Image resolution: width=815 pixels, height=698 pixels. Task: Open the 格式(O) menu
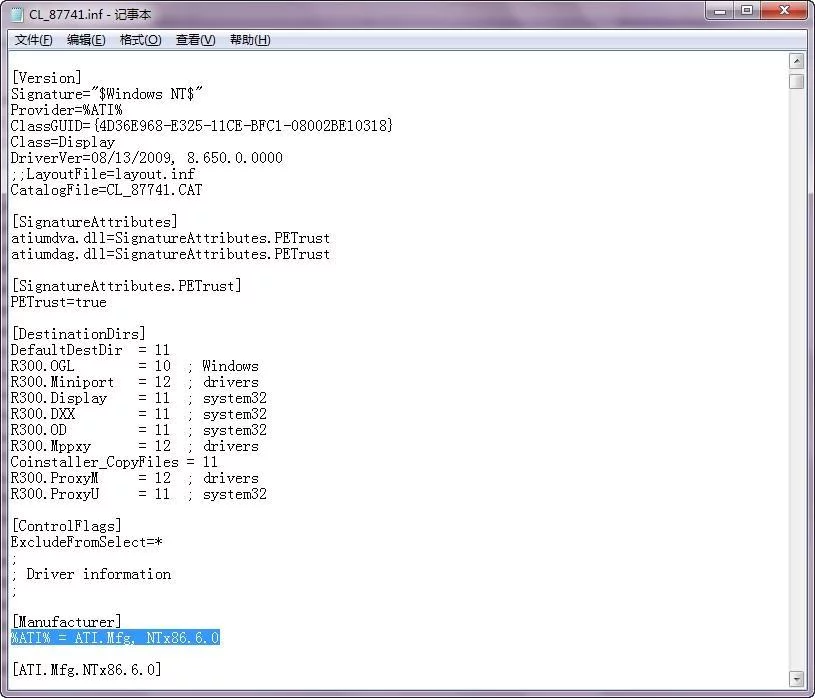pyautogui.click(x=140, y=40)
